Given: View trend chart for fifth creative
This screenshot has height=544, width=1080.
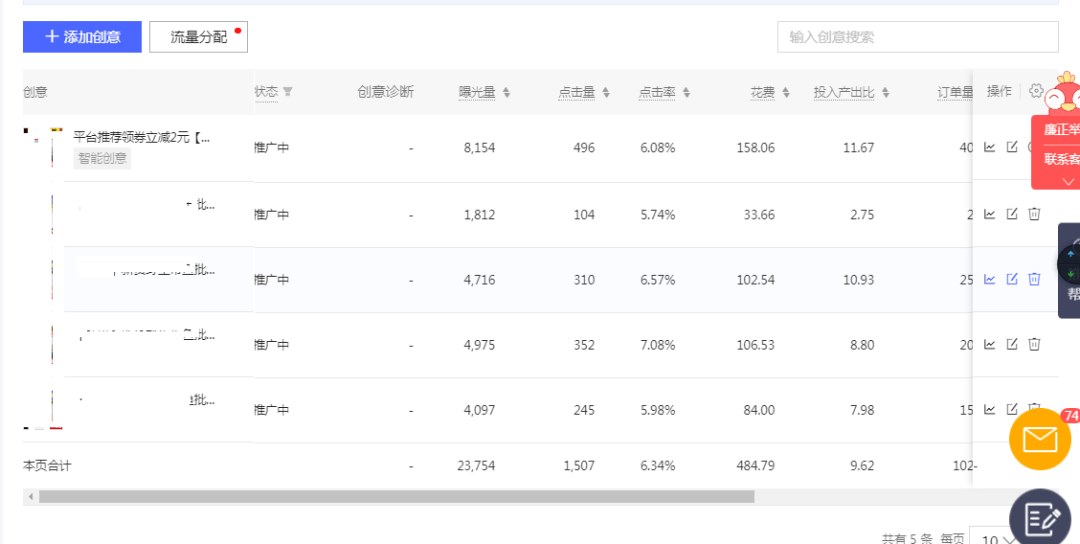Looking at the screenshot, I should pos(990,409).
